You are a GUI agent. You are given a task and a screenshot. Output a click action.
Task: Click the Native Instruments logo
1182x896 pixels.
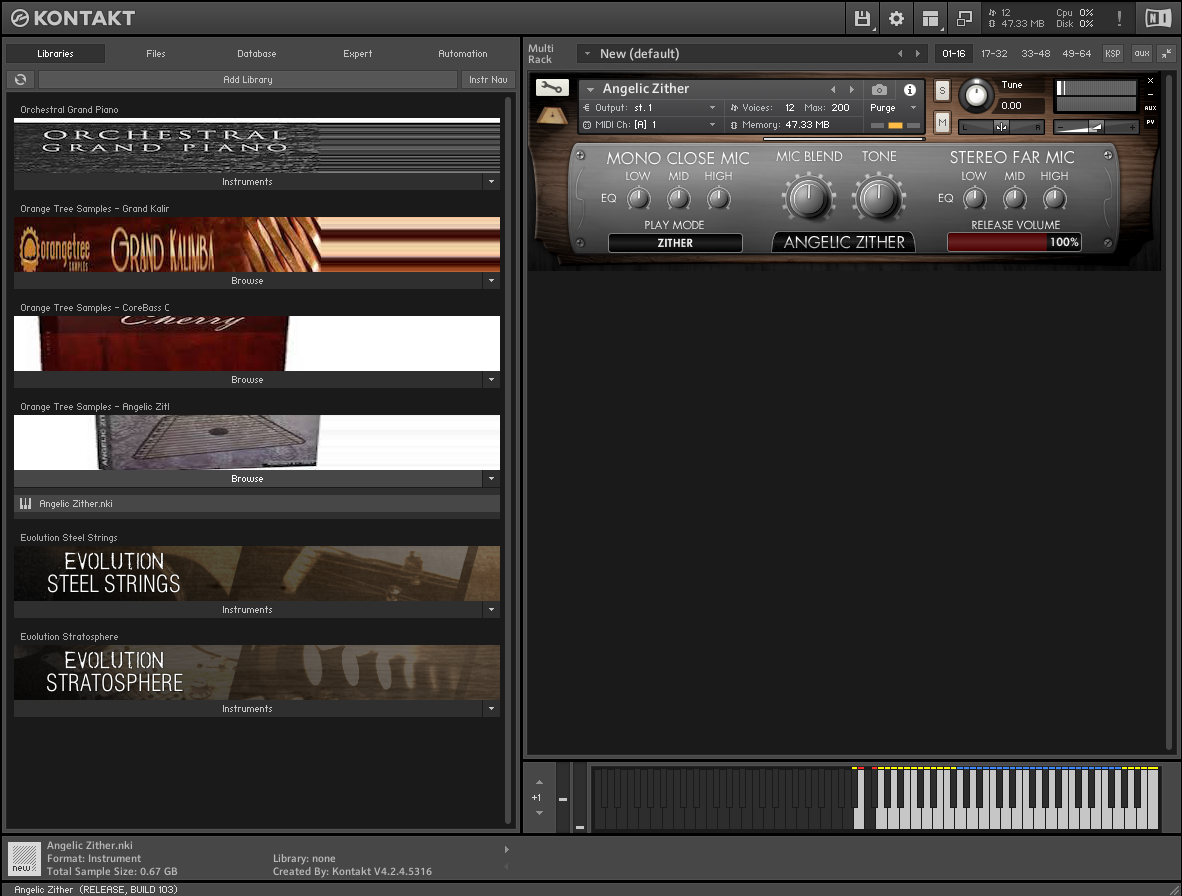pos(1157,18)
